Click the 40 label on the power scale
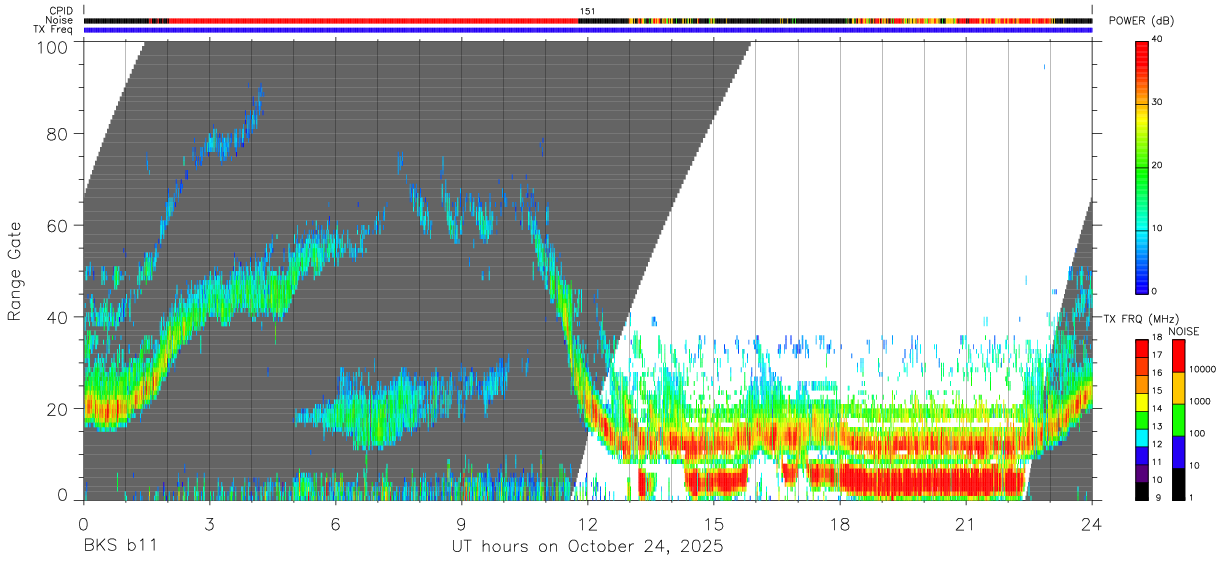Viewport: 1228px width, 567px height. point(1158,40)
